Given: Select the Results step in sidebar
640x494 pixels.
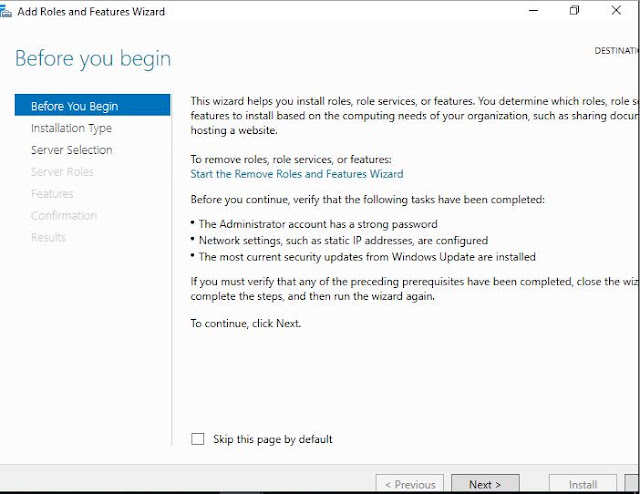Looking at the screenshot, I should pyautogui.click(x=49, y=238).
